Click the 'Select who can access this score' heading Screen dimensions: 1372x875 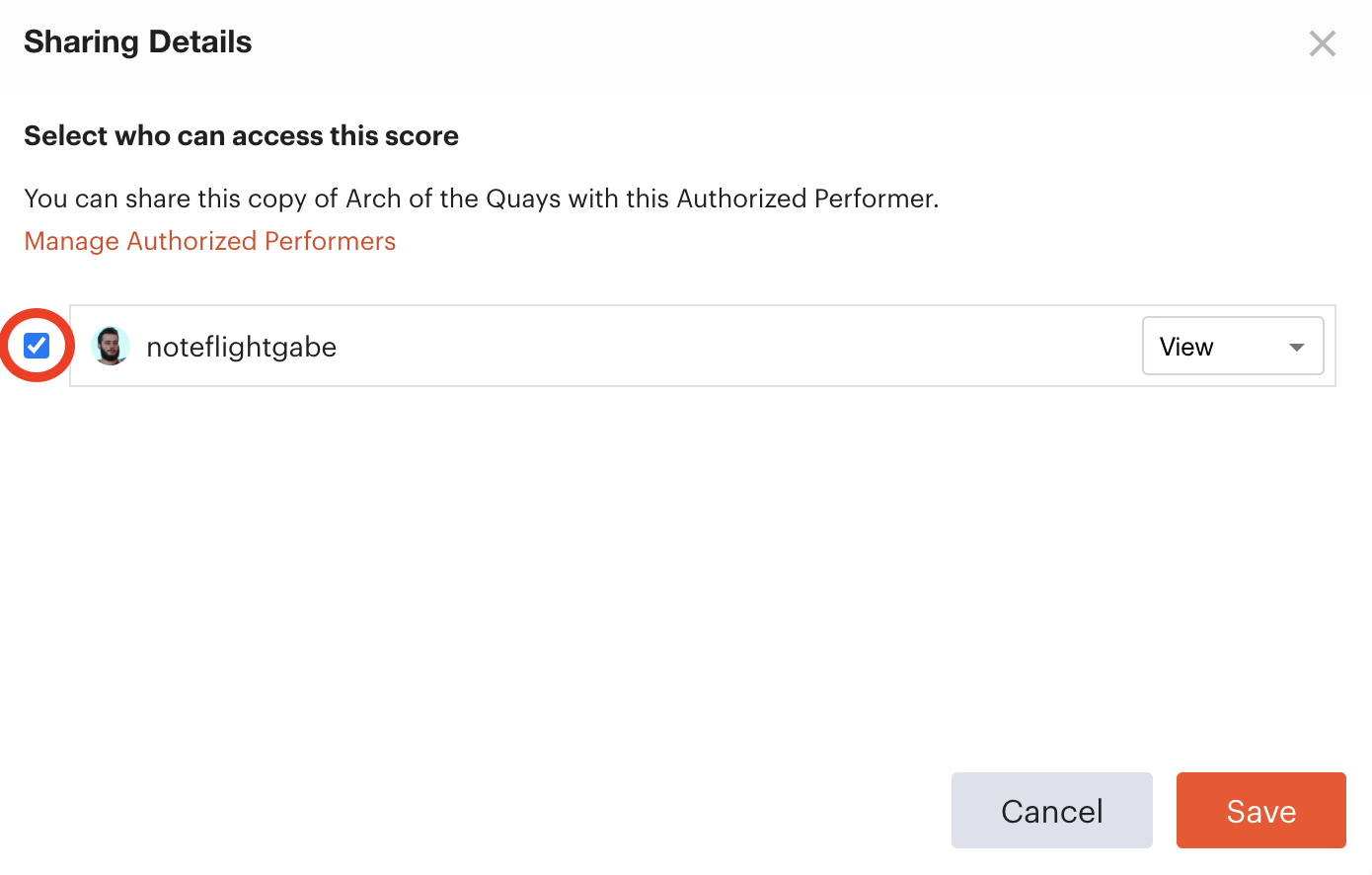pyautogui.click(x=242, y=135)
